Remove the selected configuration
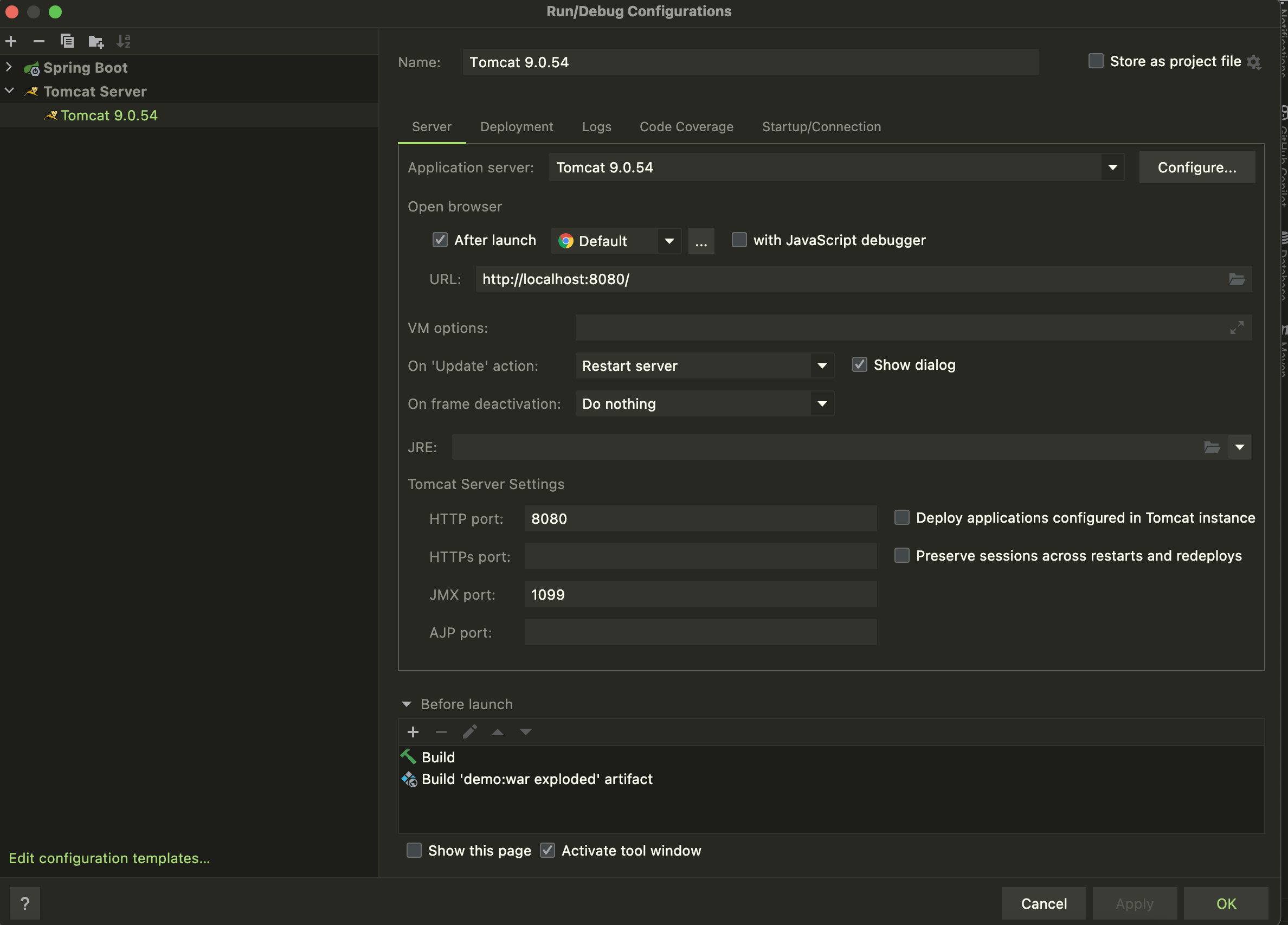 [x=38, y=41]
